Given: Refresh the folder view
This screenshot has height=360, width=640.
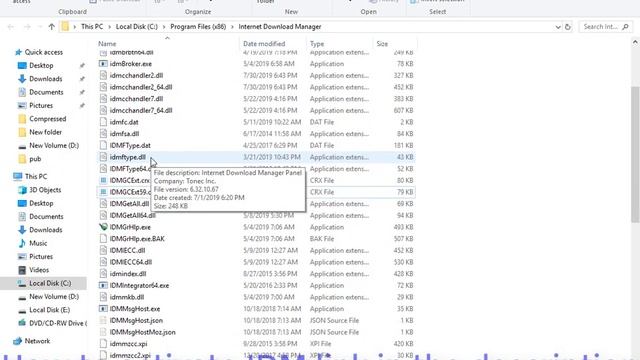Looking at the screenshot, I should click(567, 27).
